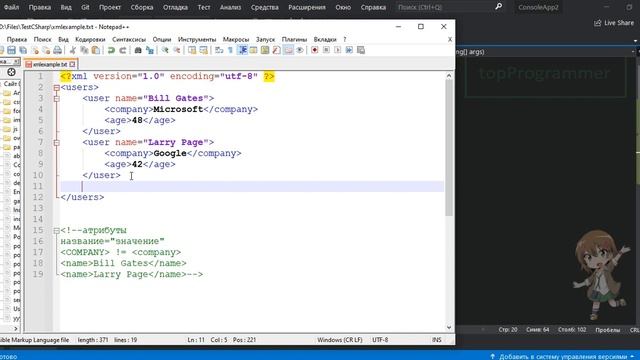Click INS indicator in Notepad++ status bar
The height and width of the screenshot is (360, 640).
[x=437, y=340]
